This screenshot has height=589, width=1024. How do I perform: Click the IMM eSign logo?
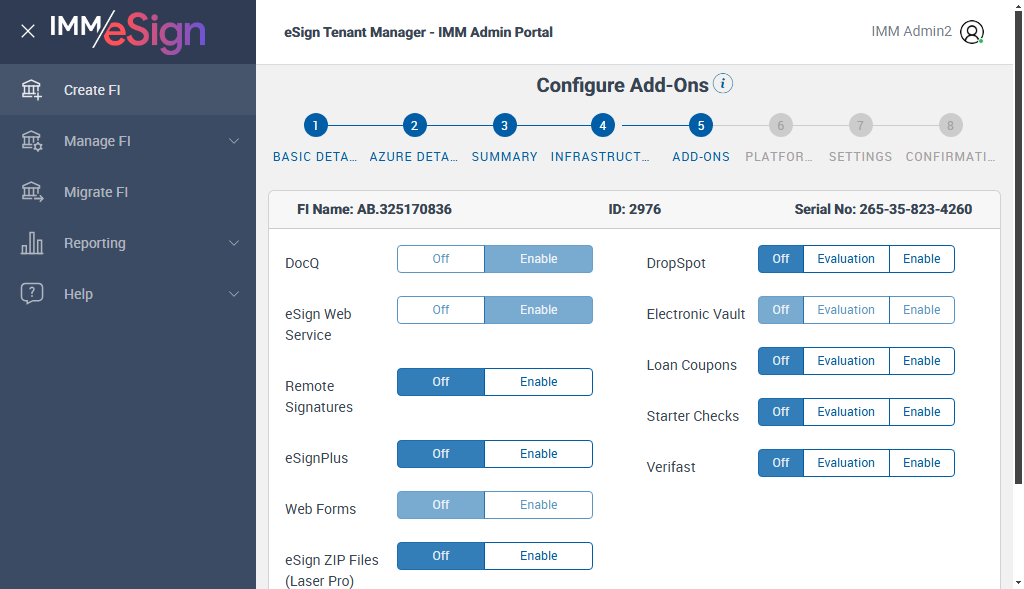[127, 31]
